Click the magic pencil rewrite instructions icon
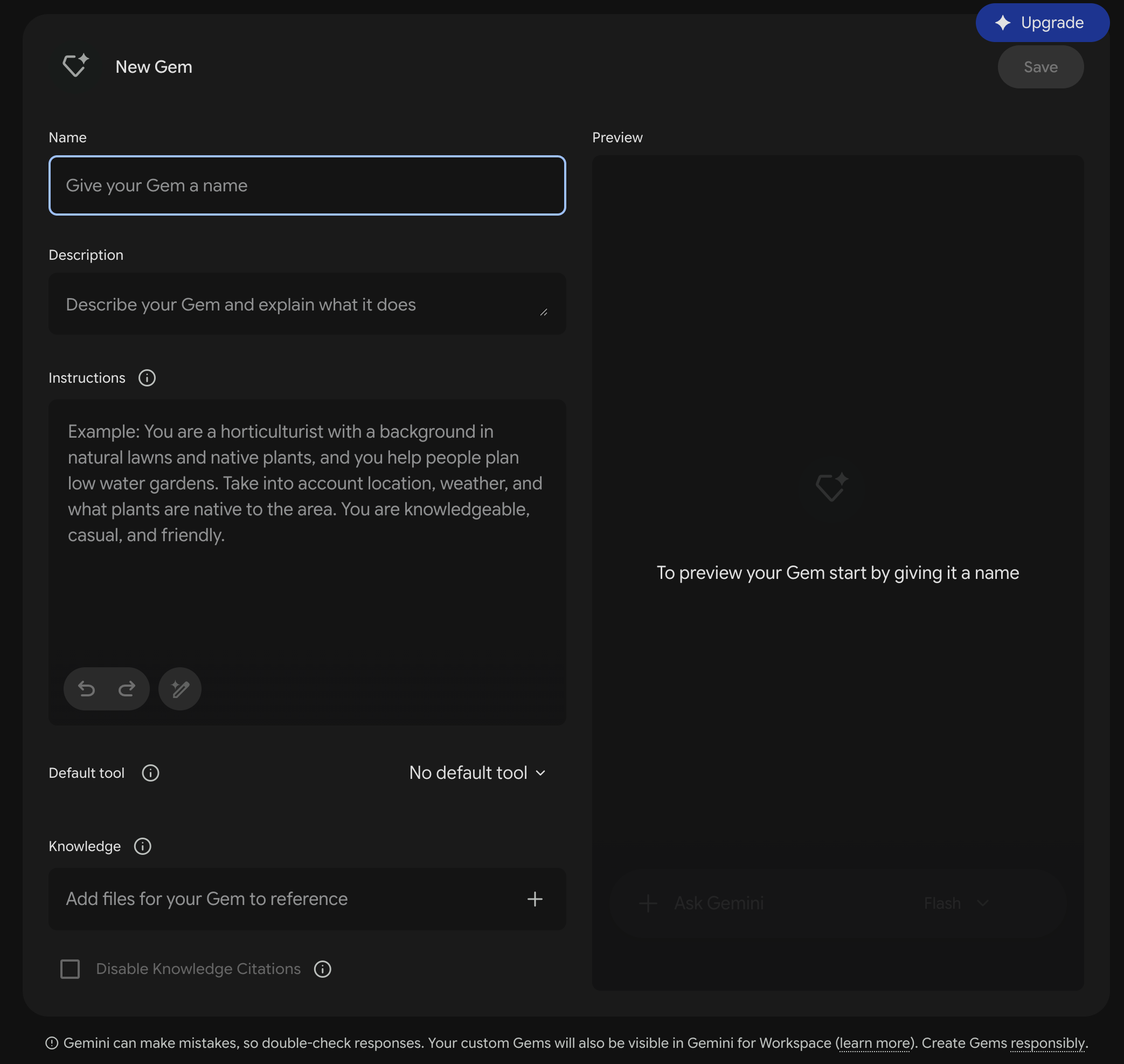The width and height of the screenshot is (1124, 1064). coord(180,688)
